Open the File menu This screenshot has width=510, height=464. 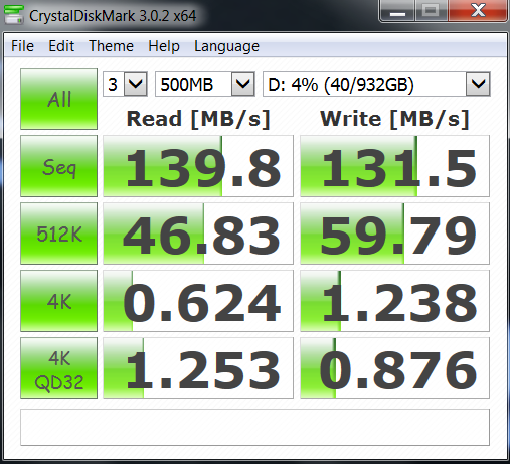coord(22,46)
